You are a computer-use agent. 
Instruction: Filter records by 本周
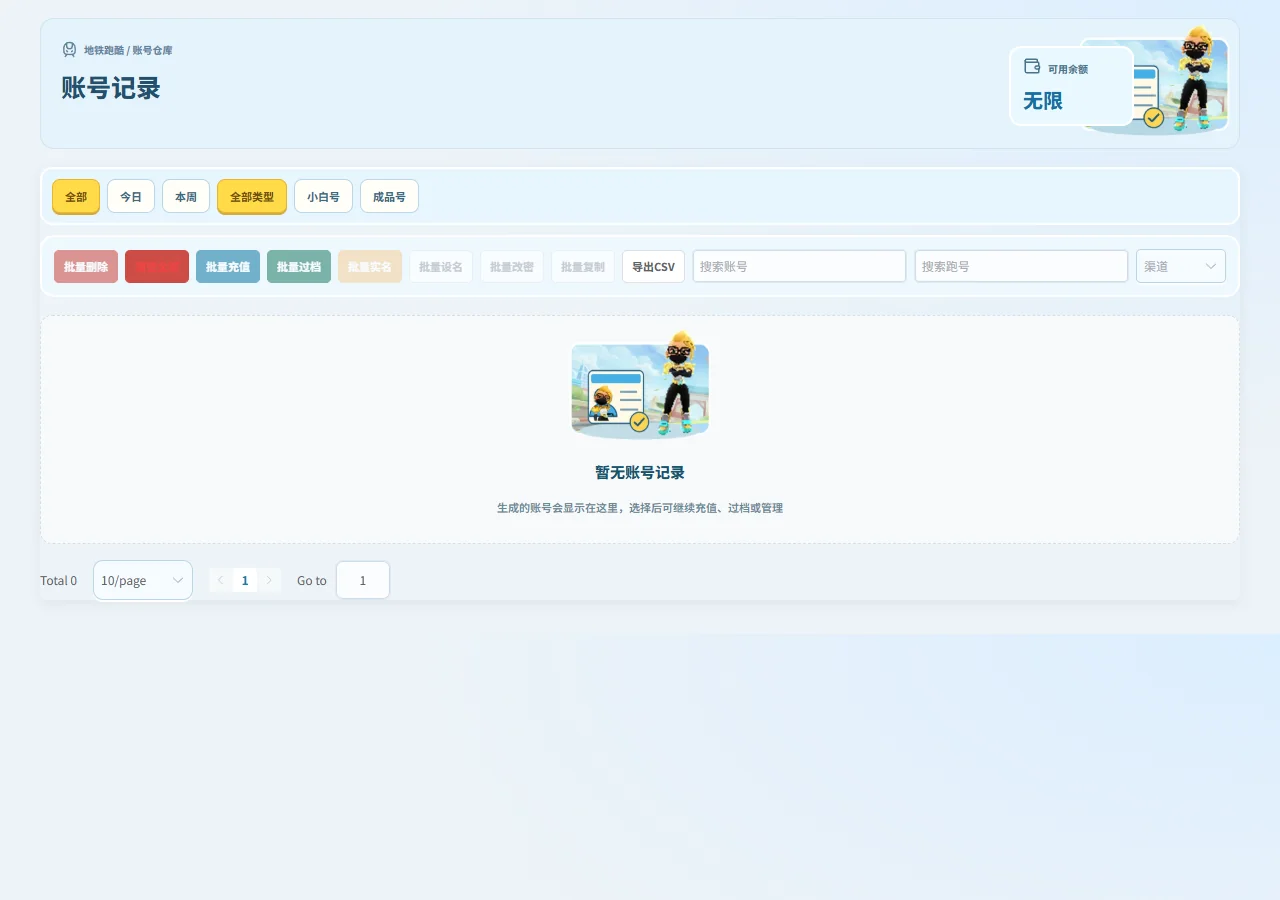pos(186,196)
